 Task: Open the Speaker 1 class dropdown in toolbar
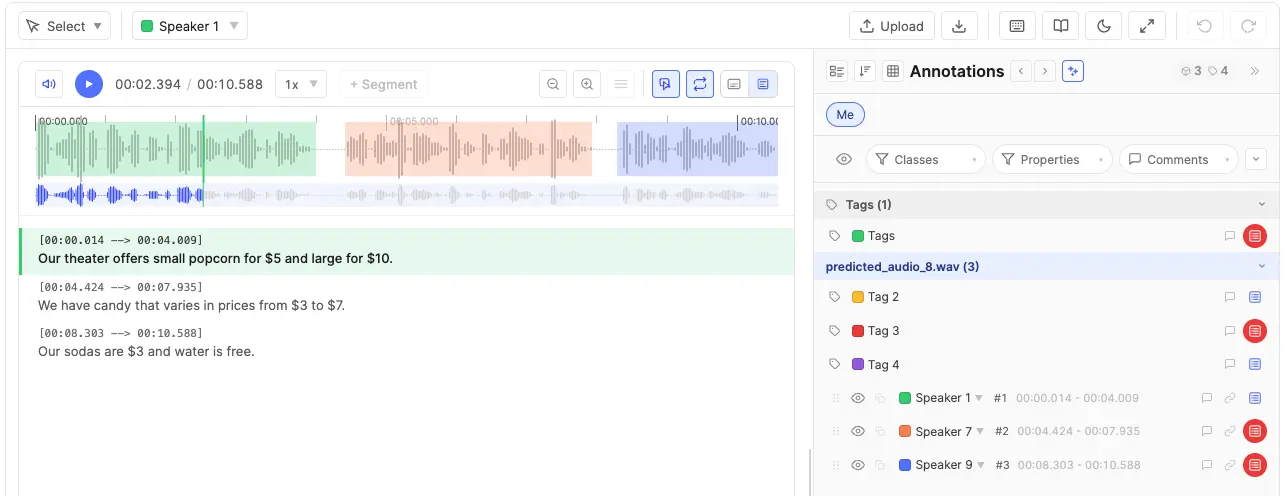(190, 26)
